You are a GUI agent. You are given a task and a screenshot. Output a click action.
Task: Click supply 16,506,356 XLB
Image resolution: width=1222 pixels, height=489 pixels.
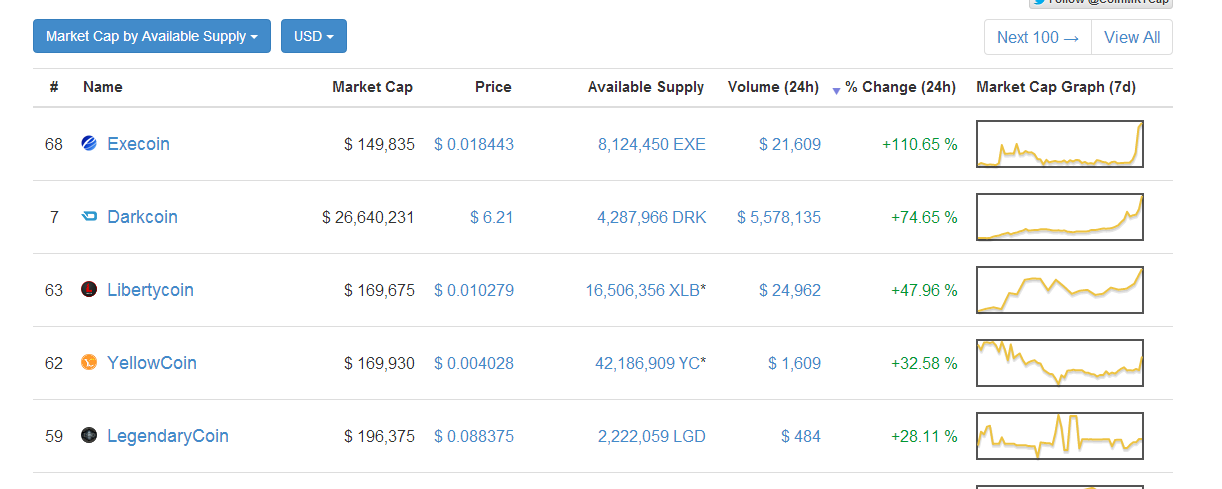point(643,290)
